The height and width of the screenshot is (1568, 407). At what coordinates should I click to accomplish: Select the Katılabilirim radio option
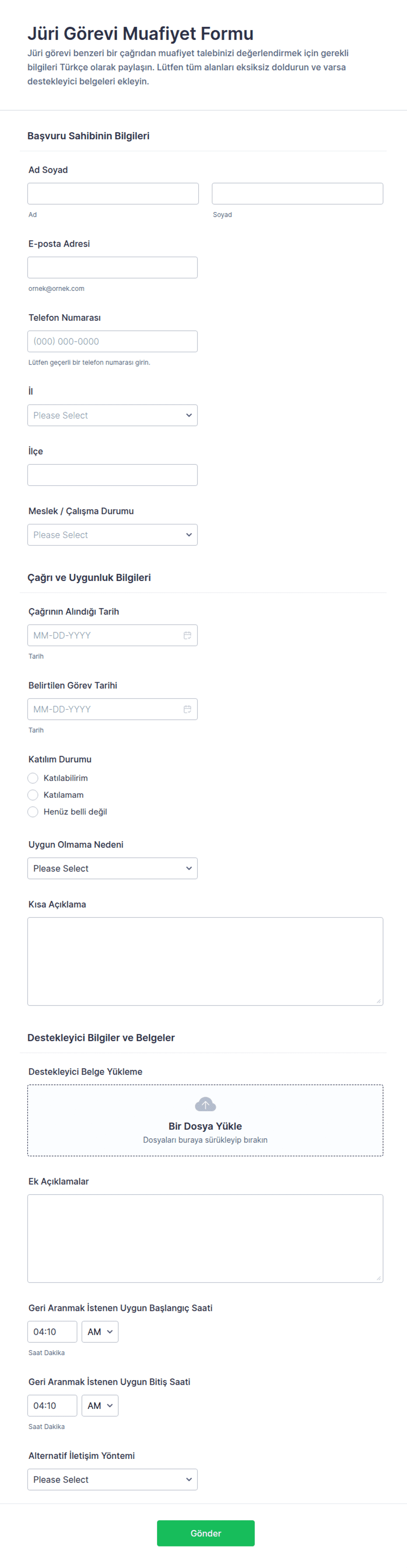click(33, 778)
